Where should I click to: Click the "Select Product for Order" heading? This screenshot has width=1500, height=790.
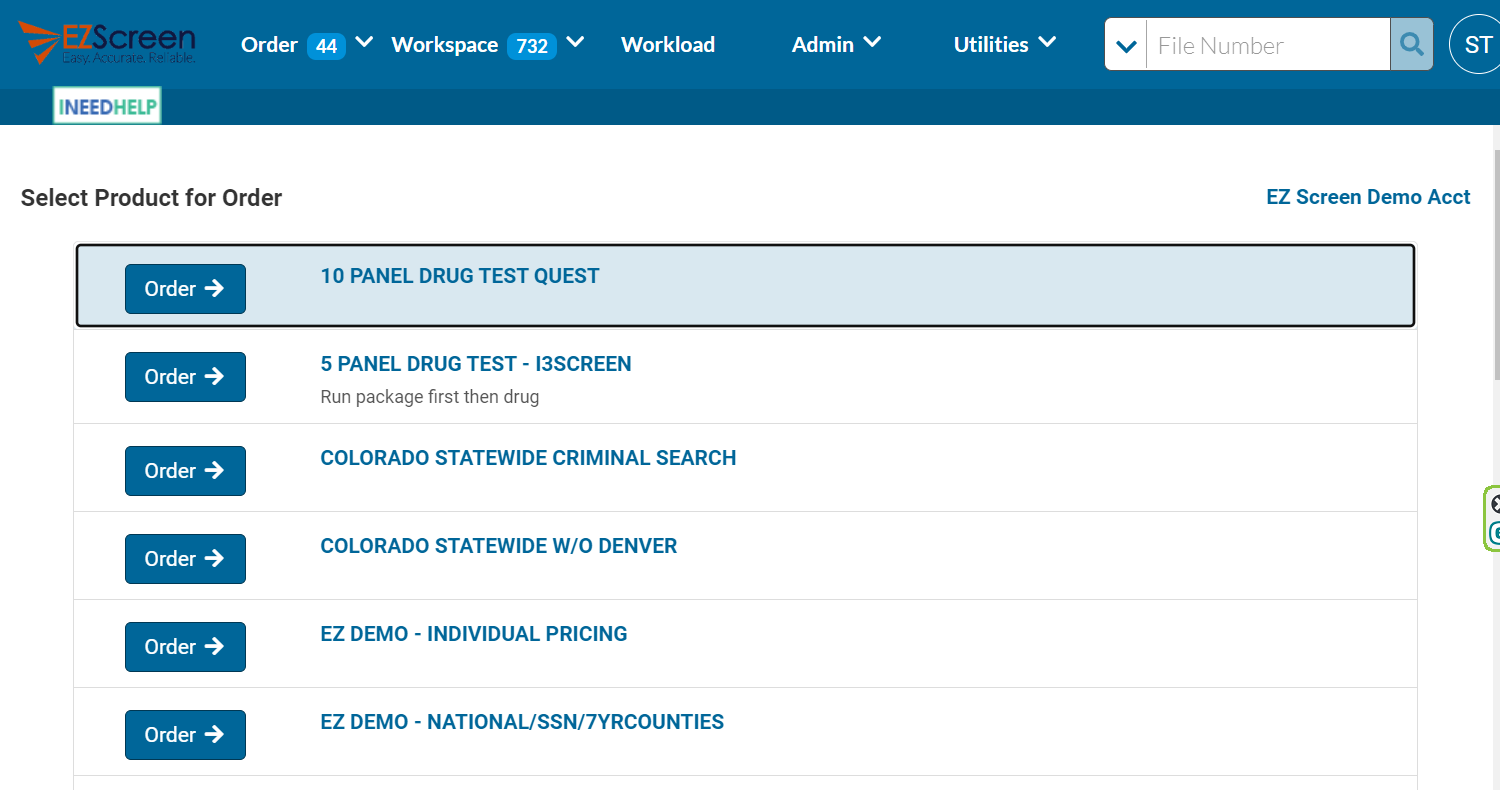click(x=151, y=198)
